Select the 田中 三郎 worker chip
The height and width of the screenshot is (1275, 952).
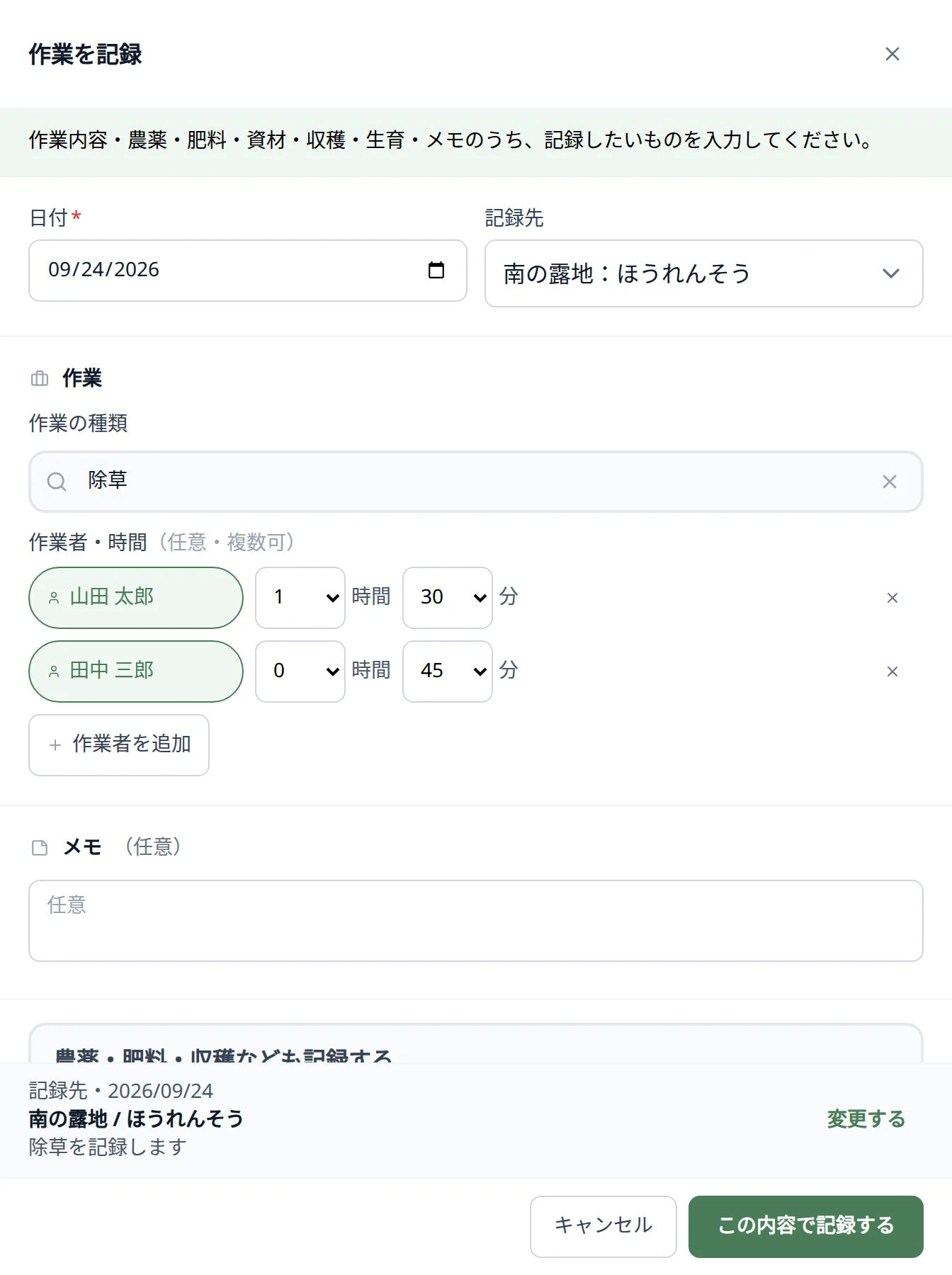136,671
